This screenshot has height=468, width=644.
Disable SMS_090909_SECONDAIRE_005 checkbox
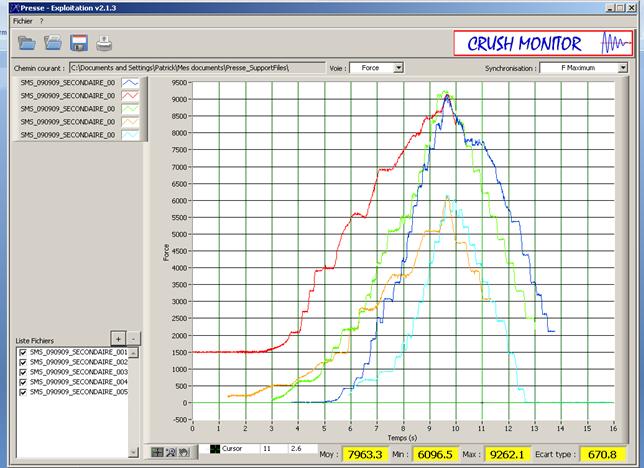click(23, 391)
